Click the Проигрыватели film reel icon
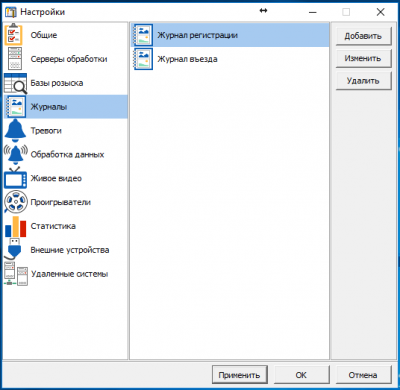The width and height of the screenshot is (400, 390). pos(15,202)
